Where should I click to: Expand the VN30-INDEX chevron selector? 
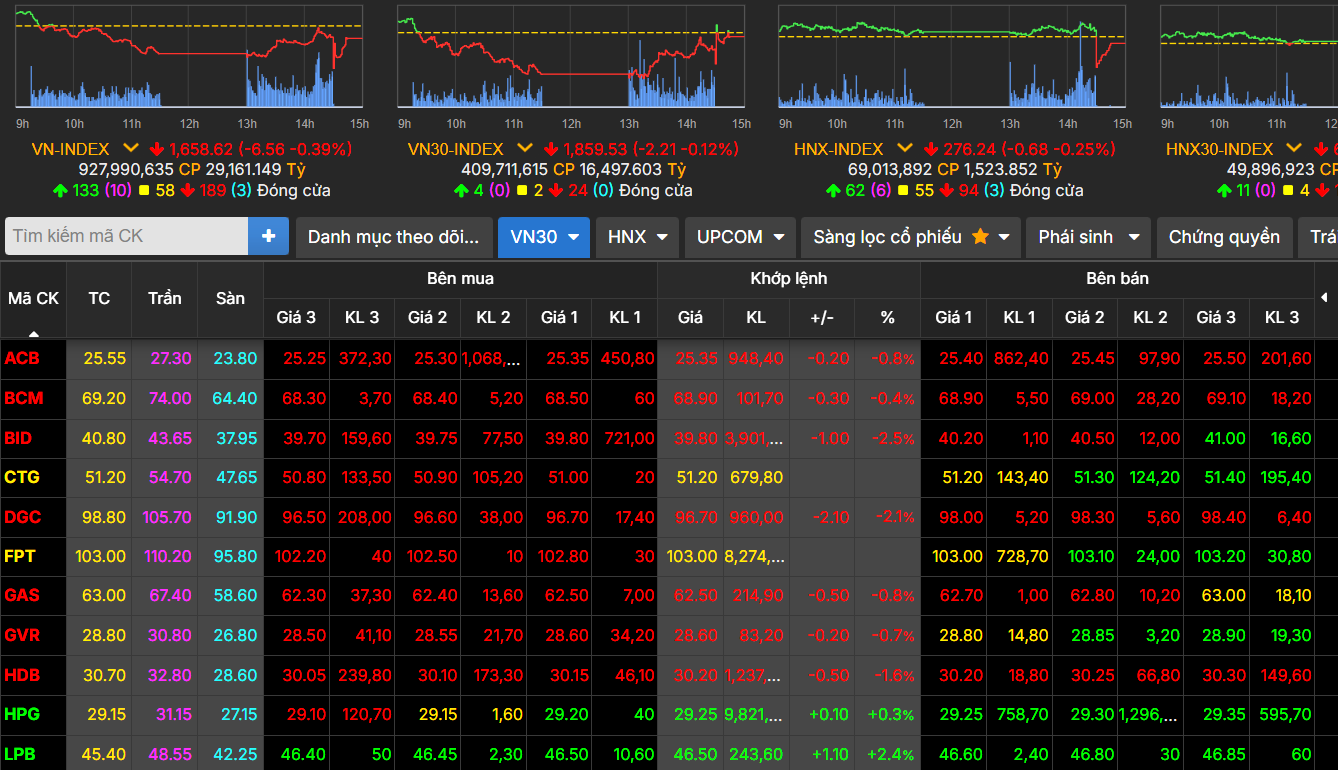point(525,149)
